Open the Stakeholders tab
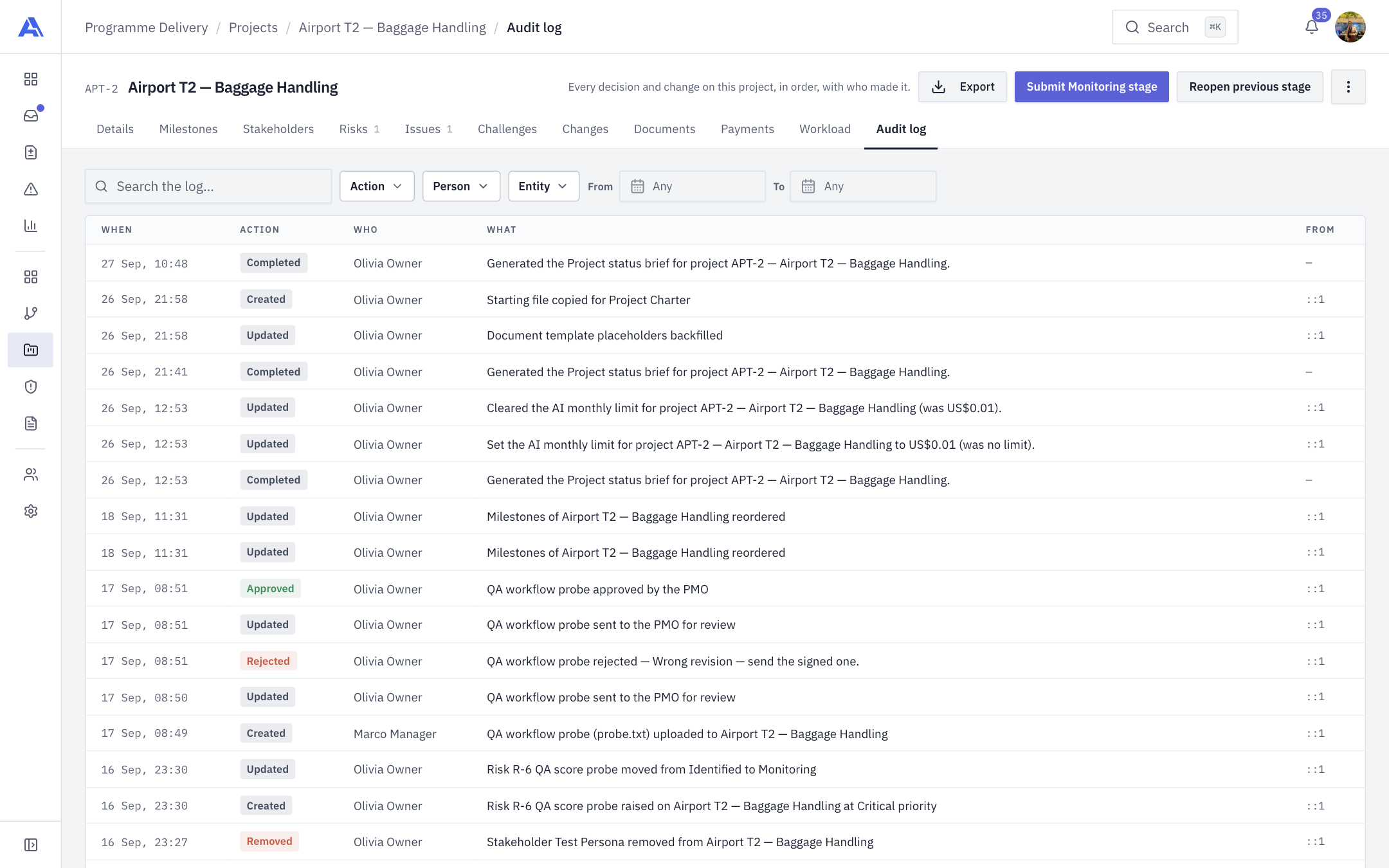The width and height of the screenshot is (1389, 868). click(x=278, y=129)
